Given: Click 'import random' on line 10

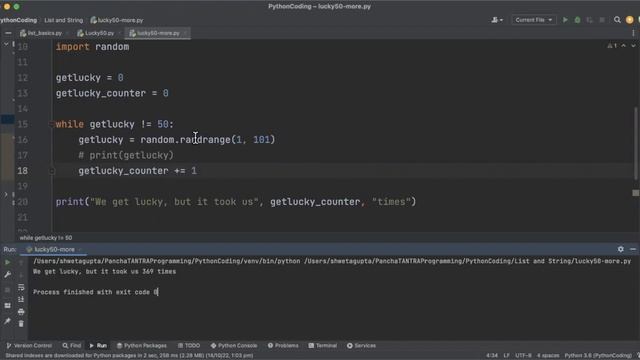Looking at the screenshot, I should pos(92,47).
